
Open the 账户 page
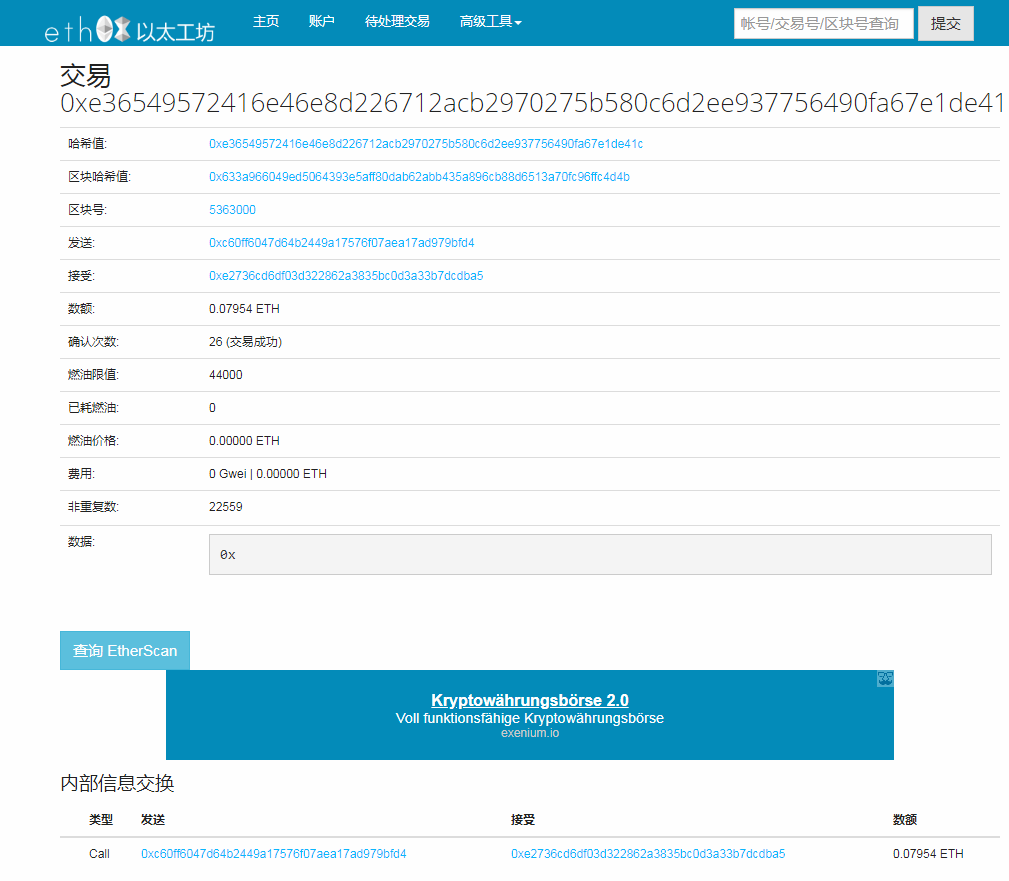[x=321, y=21]
